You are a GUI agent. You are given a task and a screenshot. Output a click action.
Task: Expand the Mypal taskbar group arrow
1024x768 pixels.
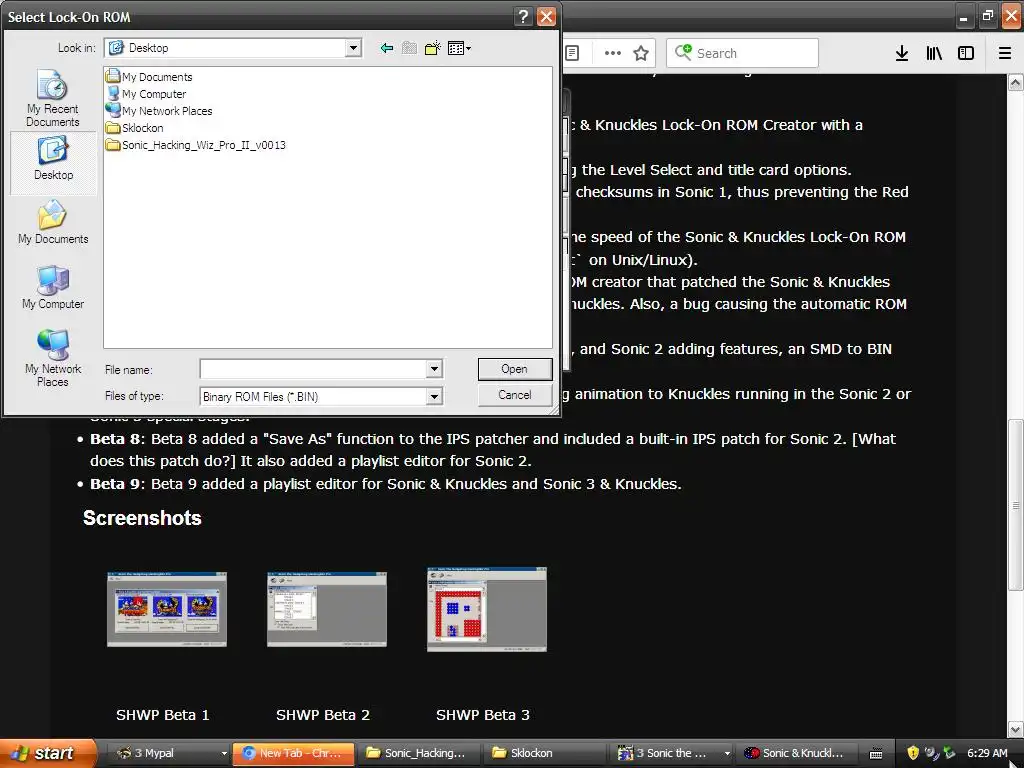[x=224, y=754]
